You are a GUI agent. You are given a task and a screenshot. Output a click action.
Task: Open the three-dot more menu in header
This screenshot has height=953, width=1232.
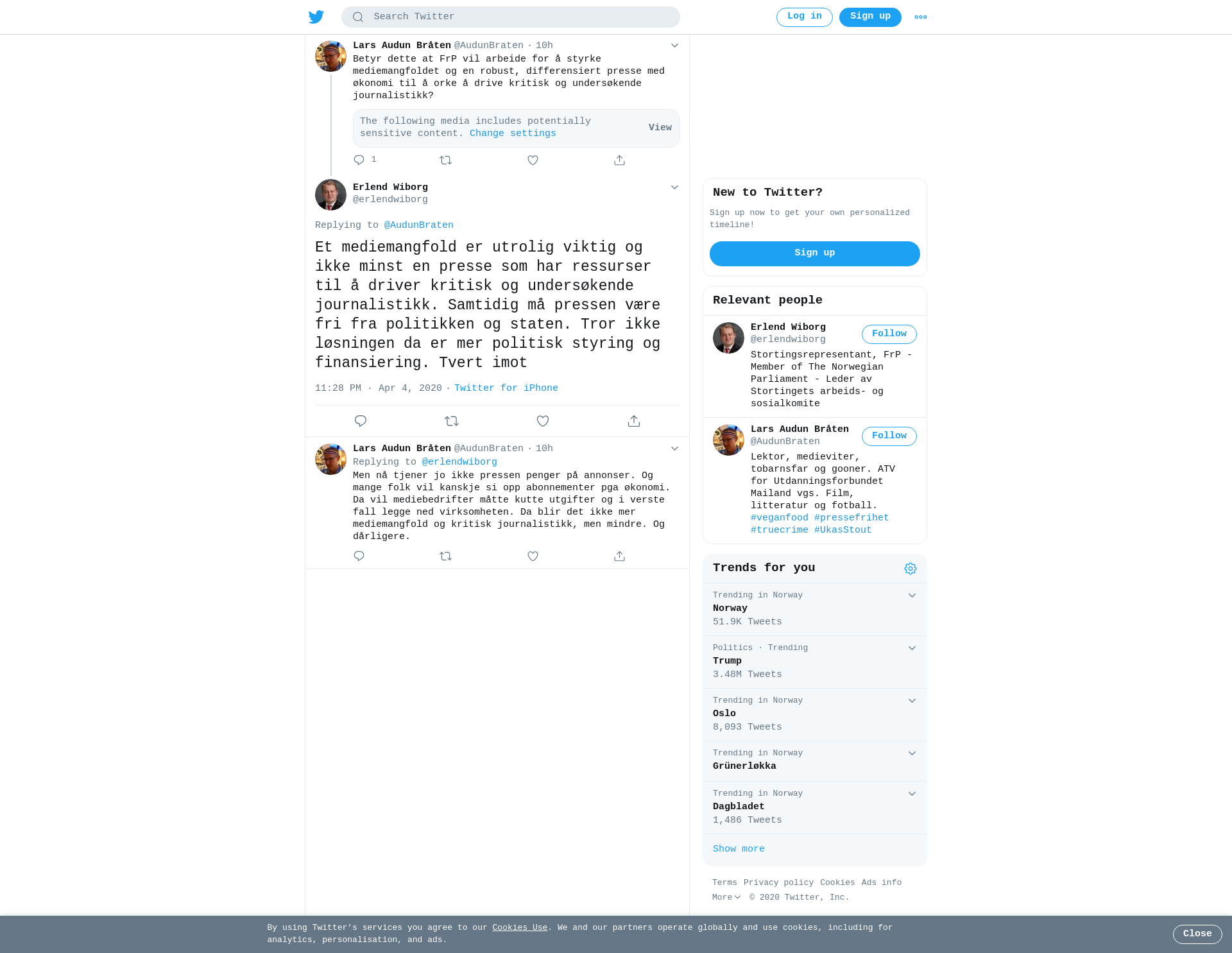(921, 17)
